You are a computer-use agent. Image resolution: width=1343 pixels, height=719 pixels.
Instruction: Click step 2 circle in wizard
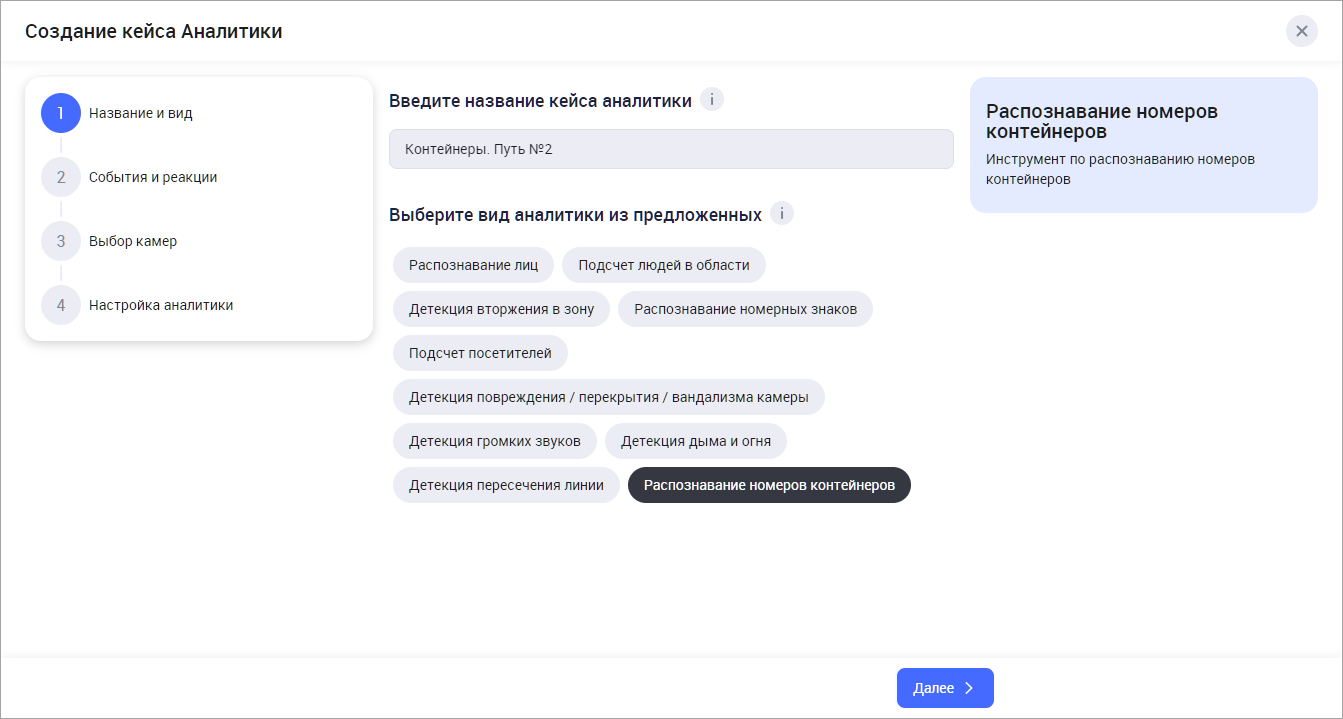pyautogui.click(x=61, y=177)
